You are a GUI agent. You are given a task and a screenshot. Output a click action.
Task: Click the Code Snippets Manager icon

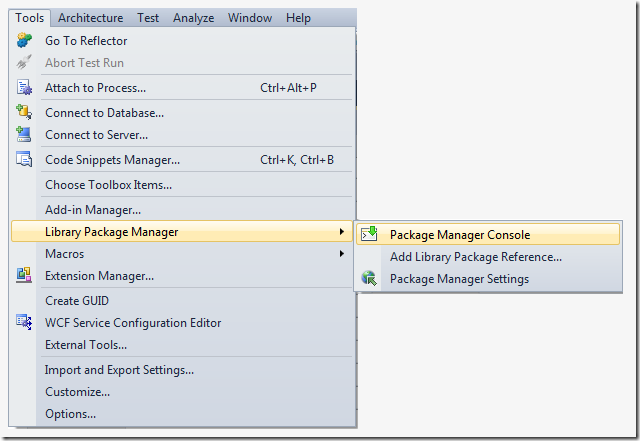point(24,159)
